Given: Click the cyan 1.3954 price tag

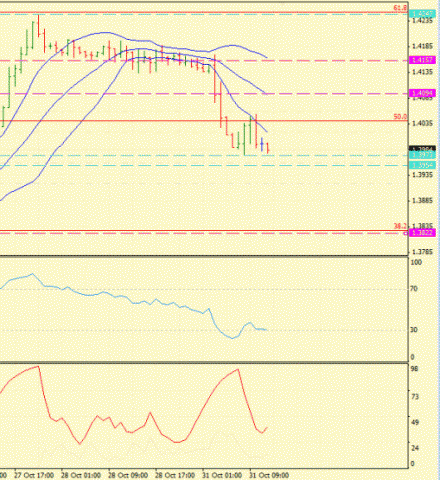Looking at the screenshot, I should click(423, 165).
